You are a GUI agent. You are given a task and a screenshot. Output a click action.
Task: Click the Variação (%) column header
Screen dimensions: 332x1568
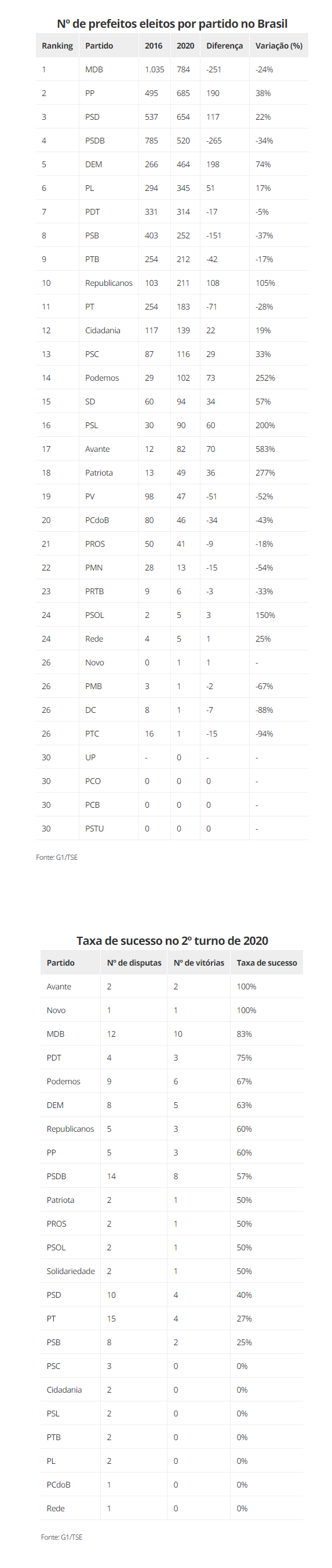point(279,46)
